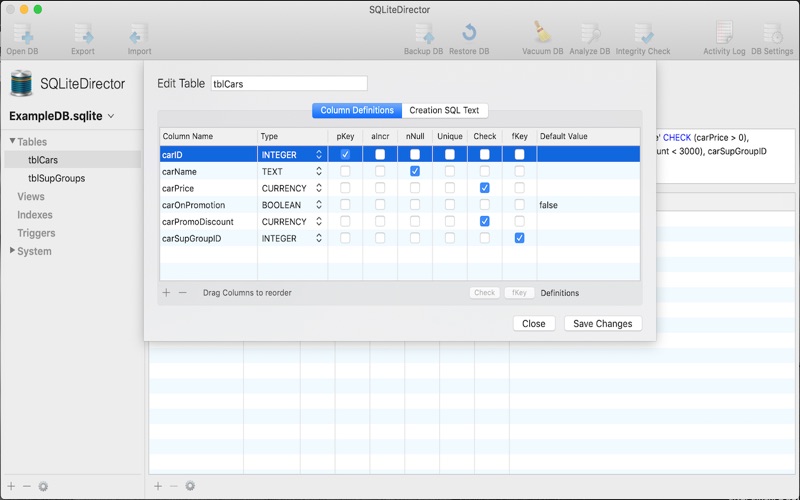The height and width of the screenshot is (500, 800).
Task: Click the carName column name cell
Action: 208,171
